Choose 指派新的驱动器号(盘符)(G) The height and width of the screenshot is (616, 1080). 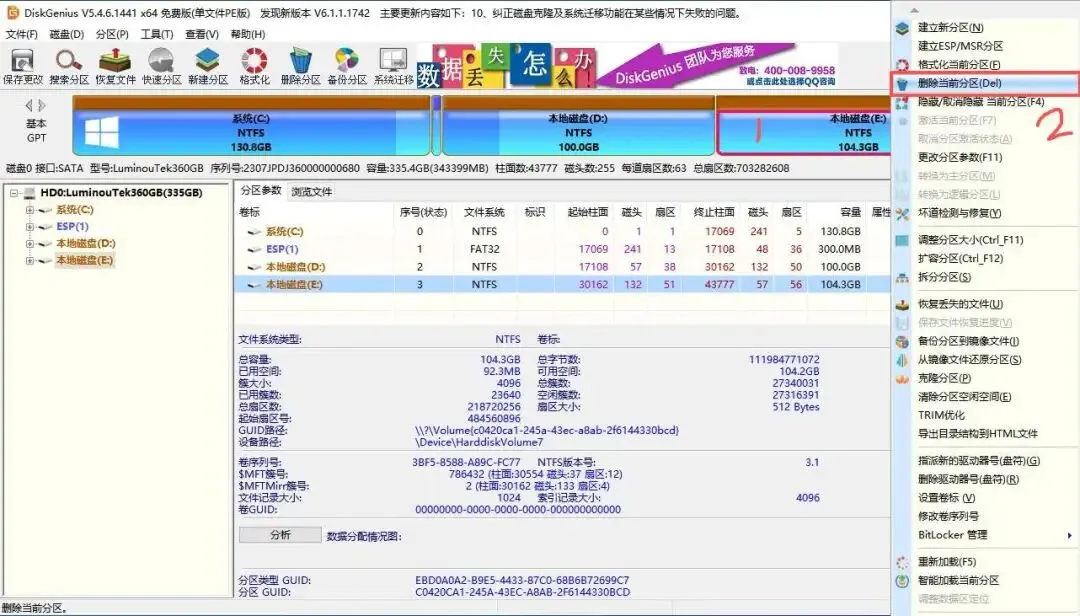click(x=979, y=461)
